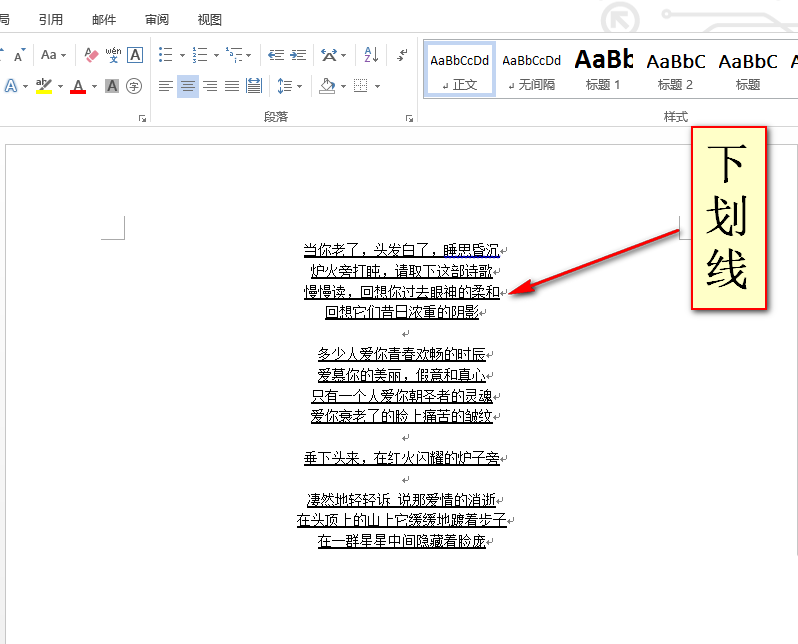The width and height of the screenshot is (798, 644).
Task: Apply the 标题 1 style
Action: coord(603,68)
